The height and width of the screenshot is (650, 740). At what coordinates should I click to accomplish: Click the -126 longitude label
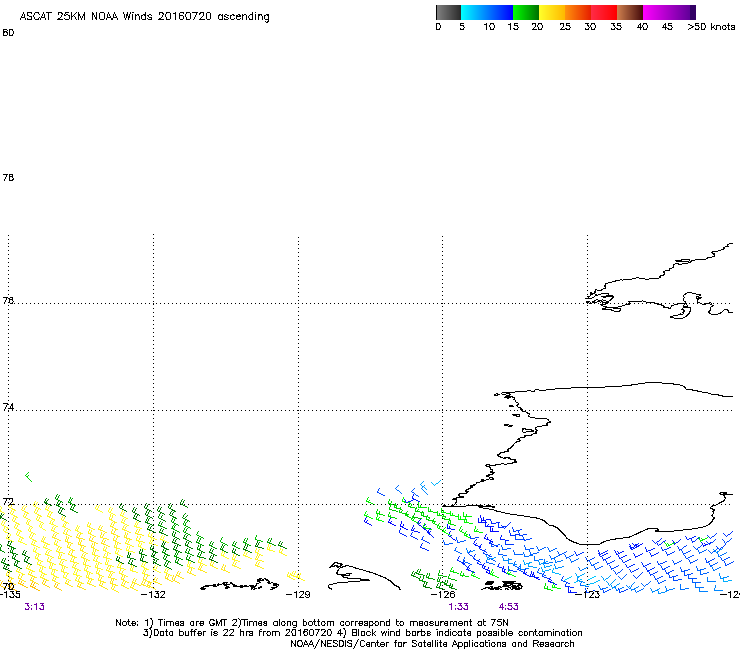point(443,594)
